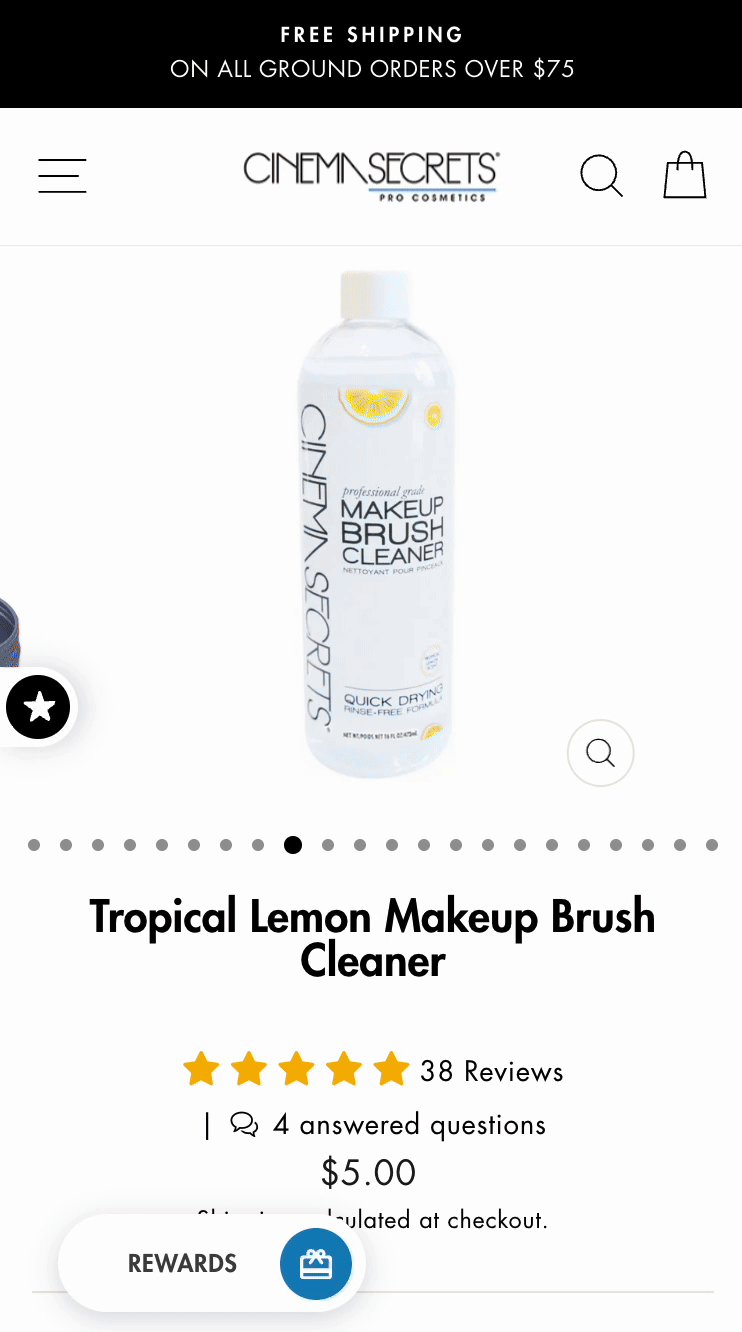Select the first image carousel dot

tap(34, 845)
